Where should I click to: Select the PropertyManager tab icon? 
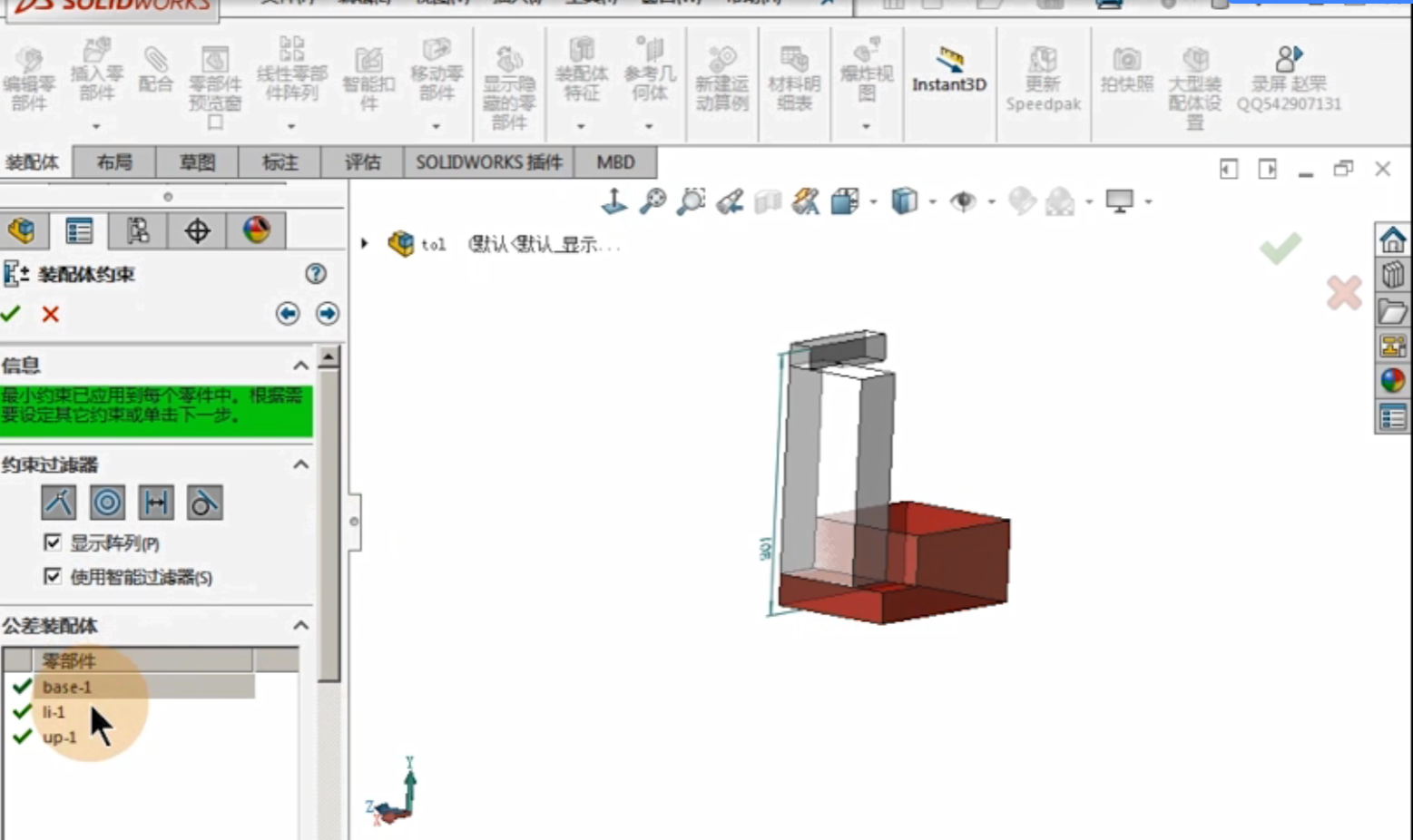pos(79,230)
